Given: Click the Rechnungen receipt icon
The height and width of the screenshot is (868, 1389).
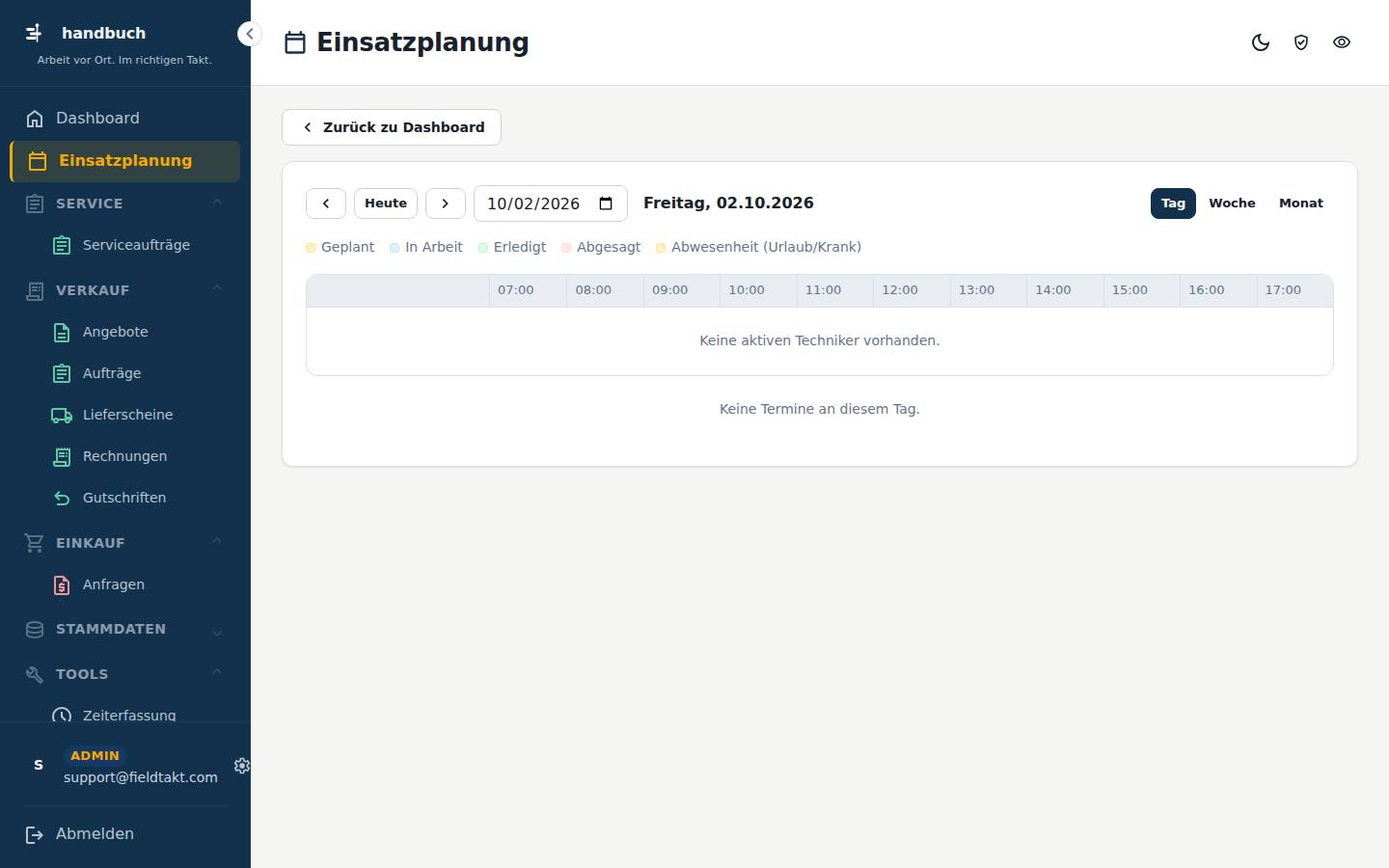Looking at the screenshot, I should tap(62, 456).
